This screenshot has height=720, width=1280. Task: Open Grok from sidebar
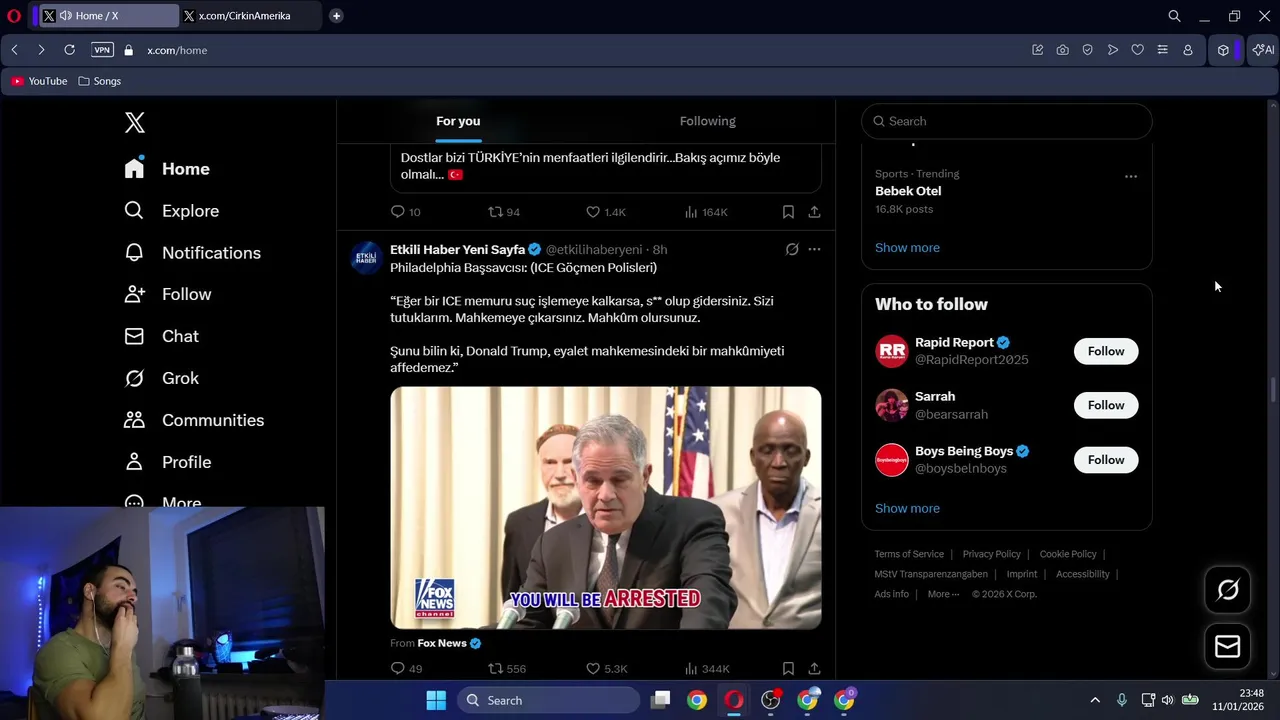coord(161,378)
